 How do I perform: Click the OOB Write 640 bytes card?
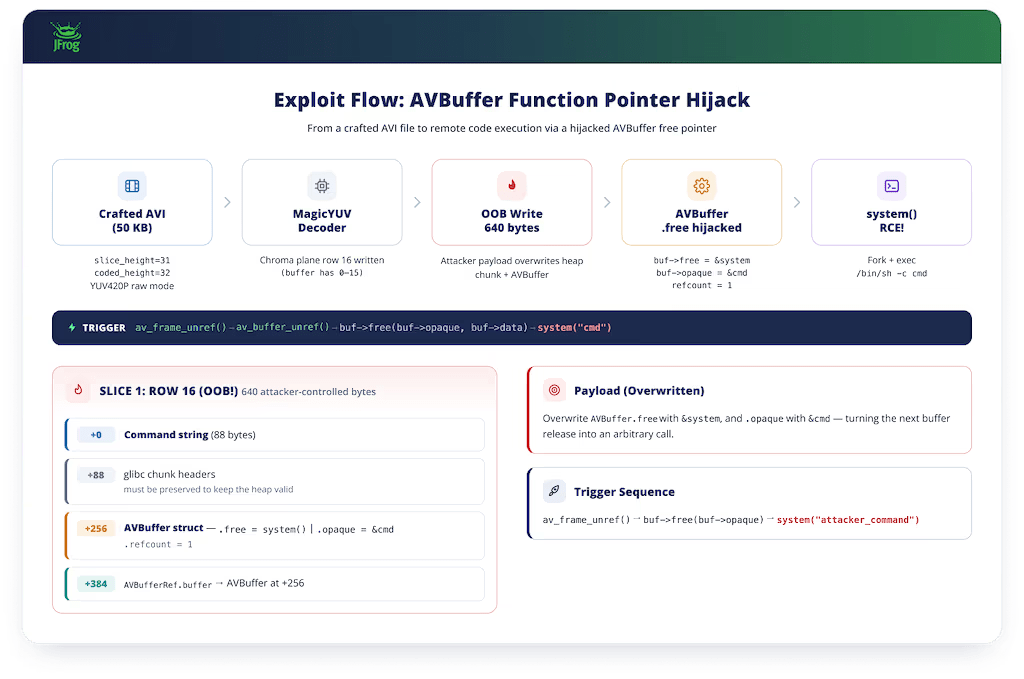512,202
